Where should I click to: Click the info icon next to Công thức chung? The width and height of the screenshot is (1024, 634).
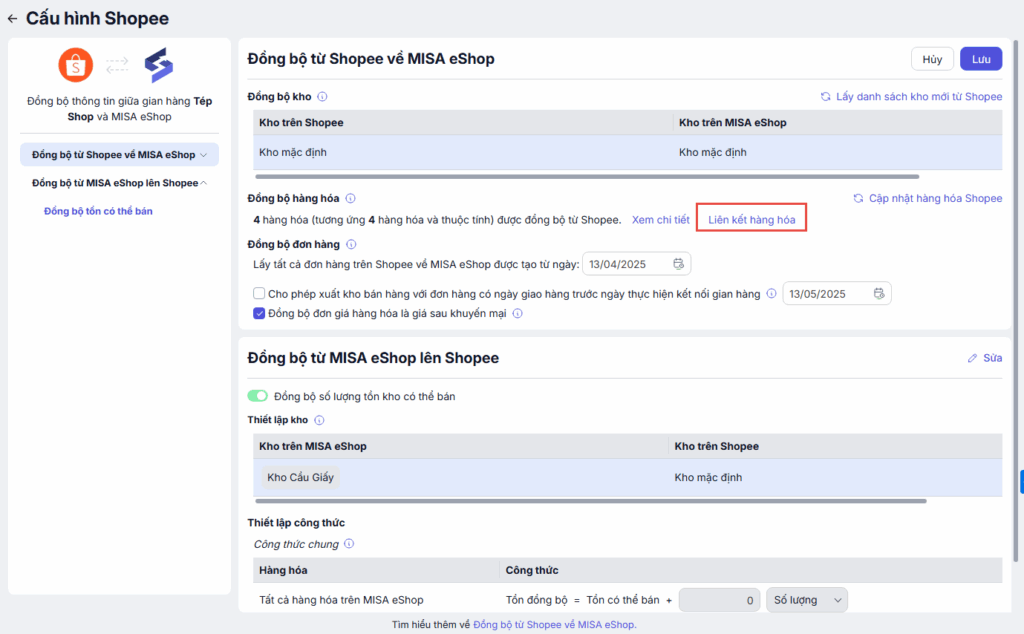tap(349, 544)
